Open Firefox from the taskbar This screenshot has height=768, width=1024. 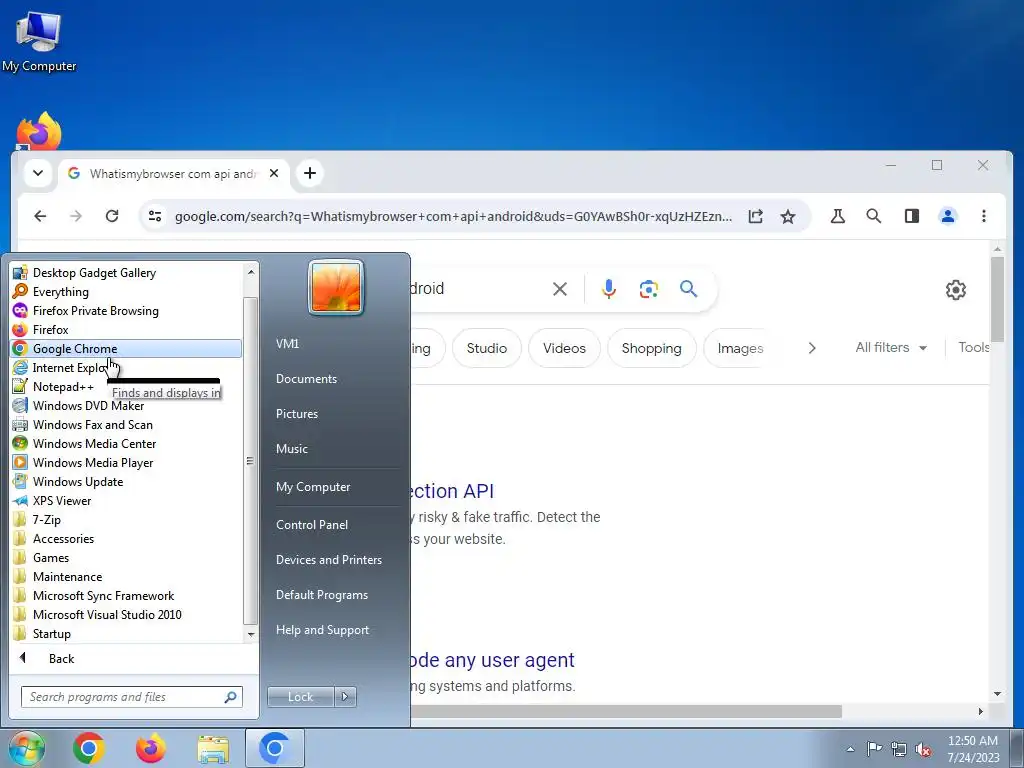[x=151, y=748]
